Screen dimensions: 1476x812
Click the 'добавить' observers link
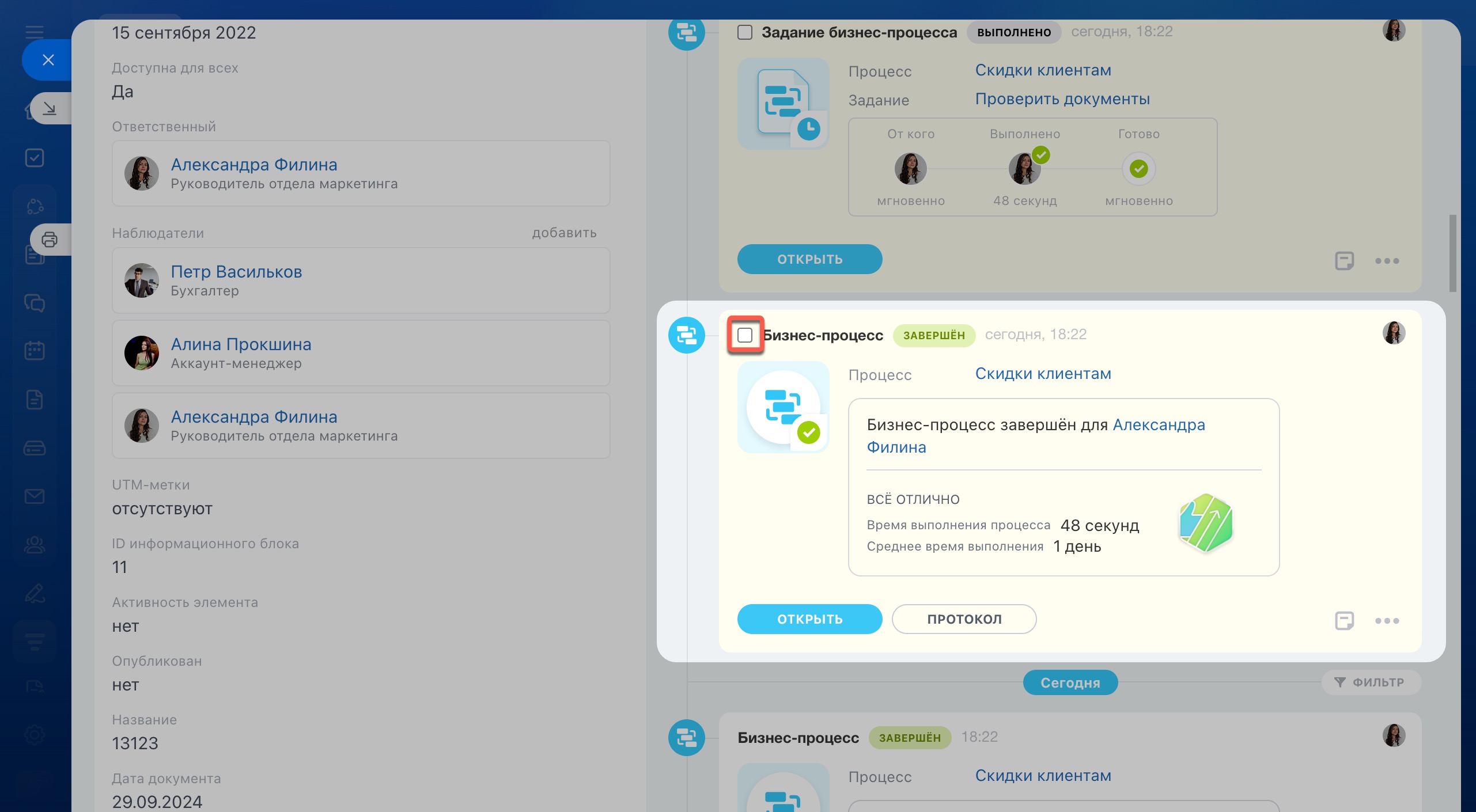(x=564, y=233)
